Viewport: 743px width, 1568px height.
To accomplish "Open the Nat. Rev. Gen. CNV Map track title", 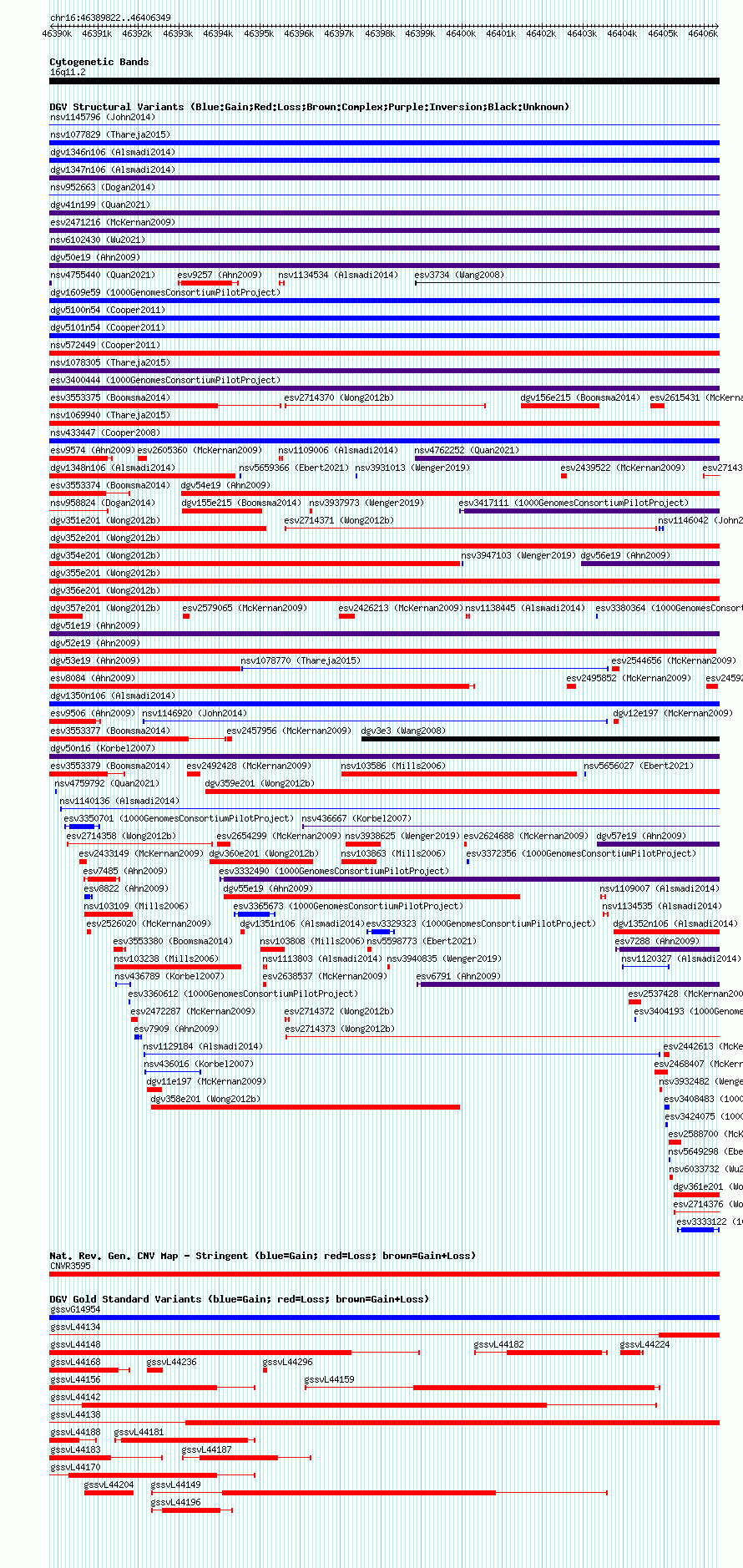I will [262, 1256].
